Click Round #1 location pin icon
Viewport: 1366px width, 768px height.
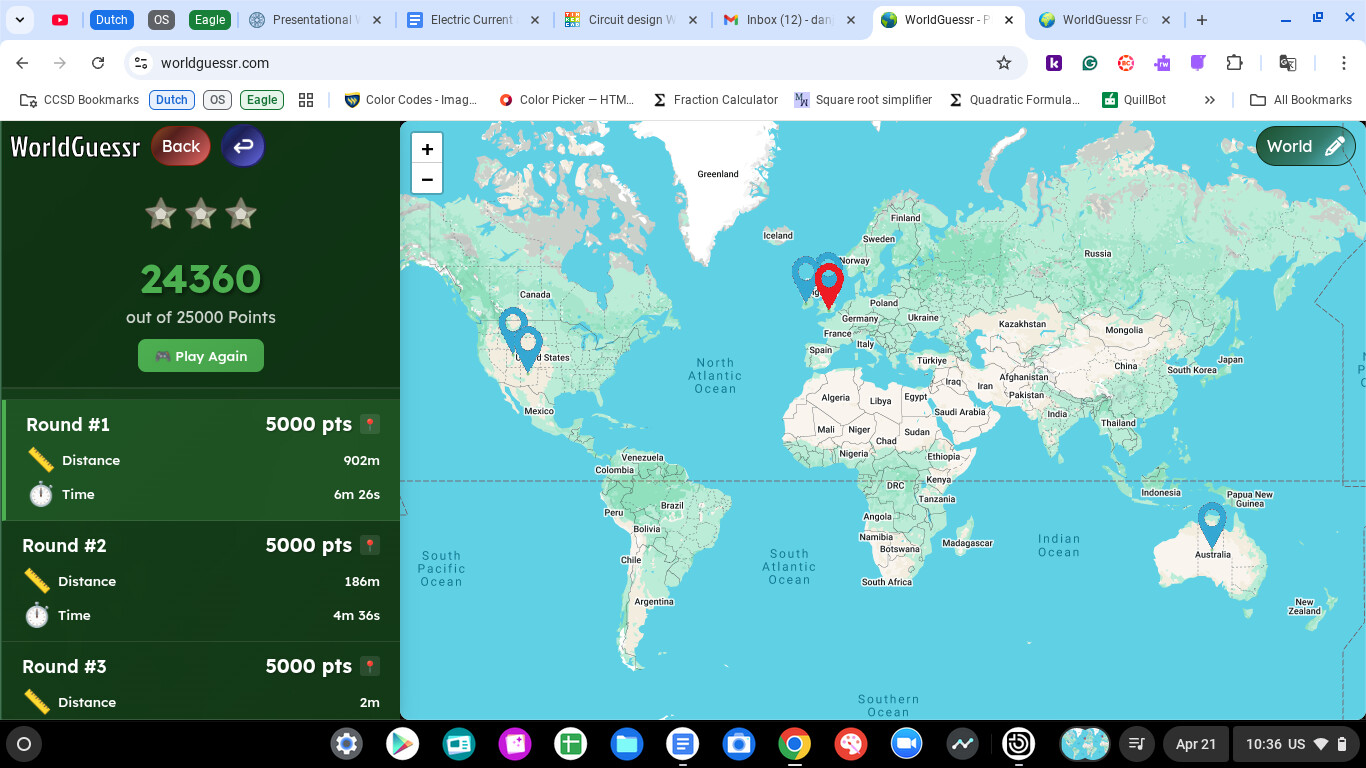click(x=370, y=425)
